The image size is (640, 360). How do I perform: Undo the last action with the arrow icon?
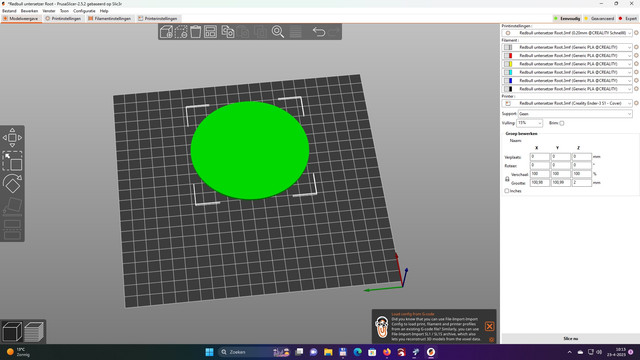(318, 32)
